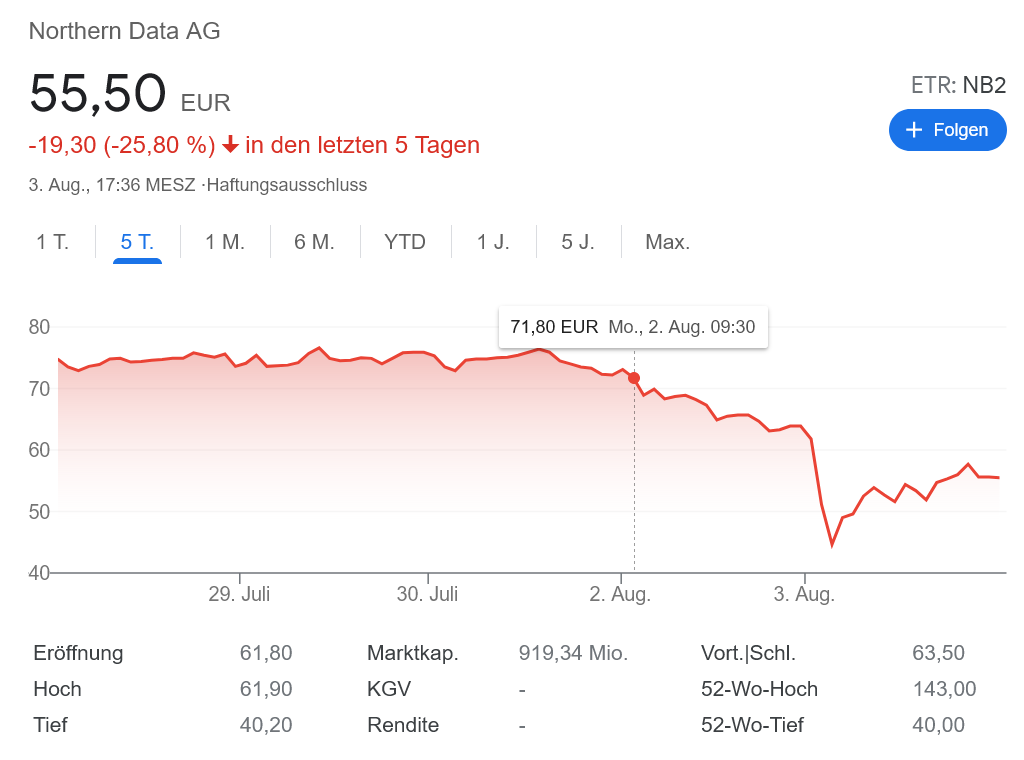The image size is (1024, 760).
Task: Choose the YTD time range
Action: point(405,242)
